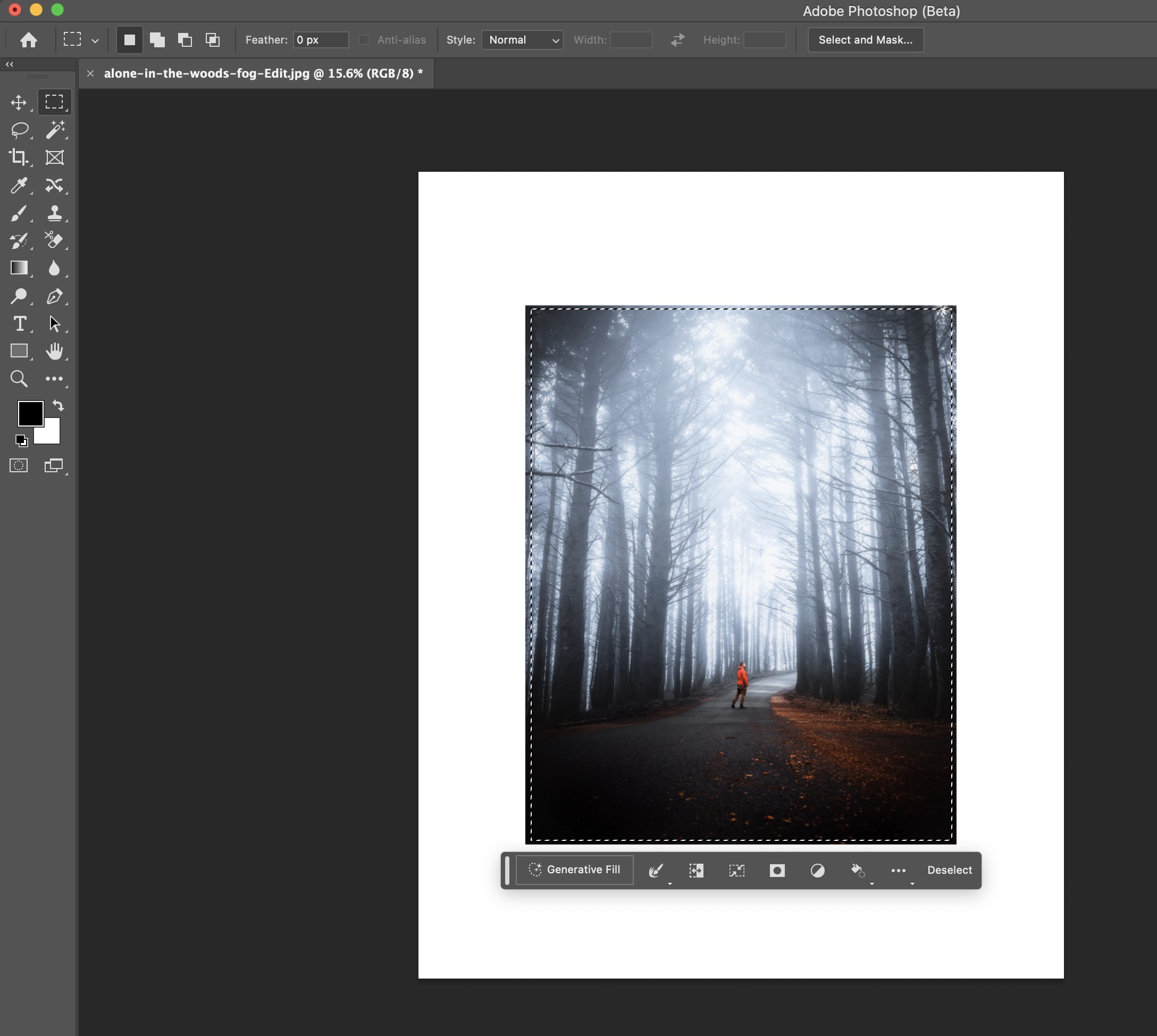Screen dimensions: 1157x1036
Task: Click Deselect to remove selection
Action: pyautogui.click(x=948, y=869)
